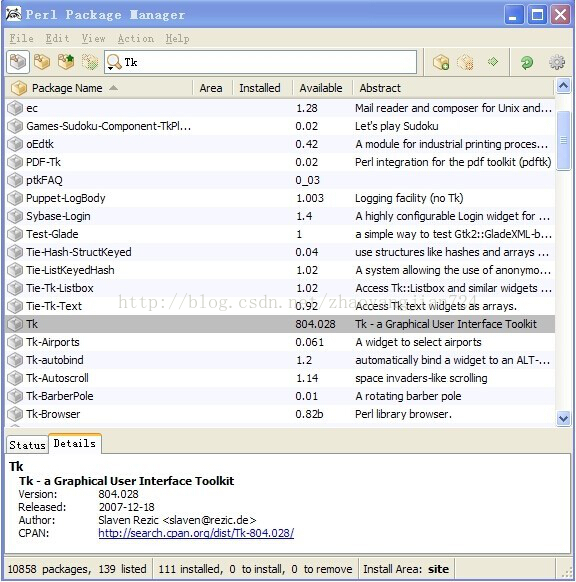This screenshot has width=576, height=582.
Task: Open the Action menu
Action: [135, 38]
